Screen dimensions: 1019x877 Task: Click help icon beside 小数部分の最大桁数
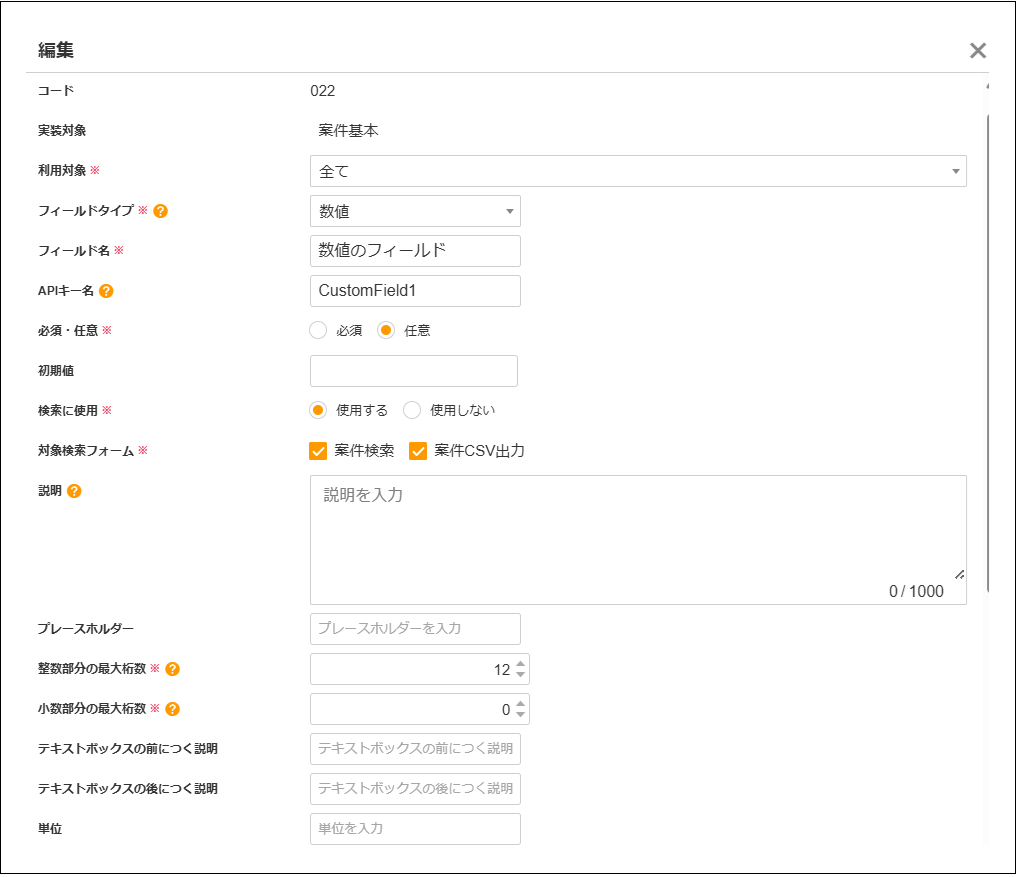click(172, 709)
